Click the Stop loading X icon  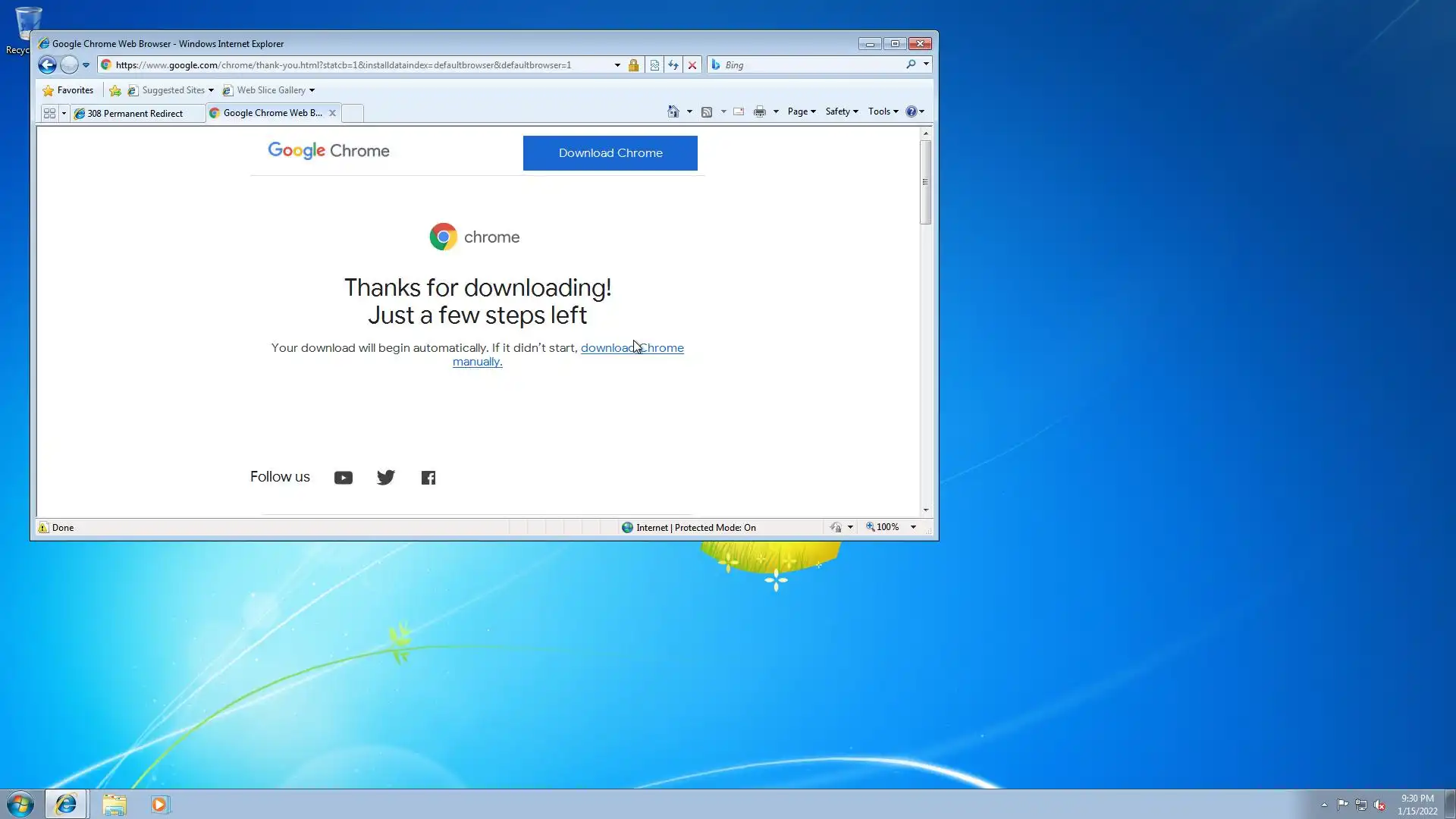coord(692,65)
